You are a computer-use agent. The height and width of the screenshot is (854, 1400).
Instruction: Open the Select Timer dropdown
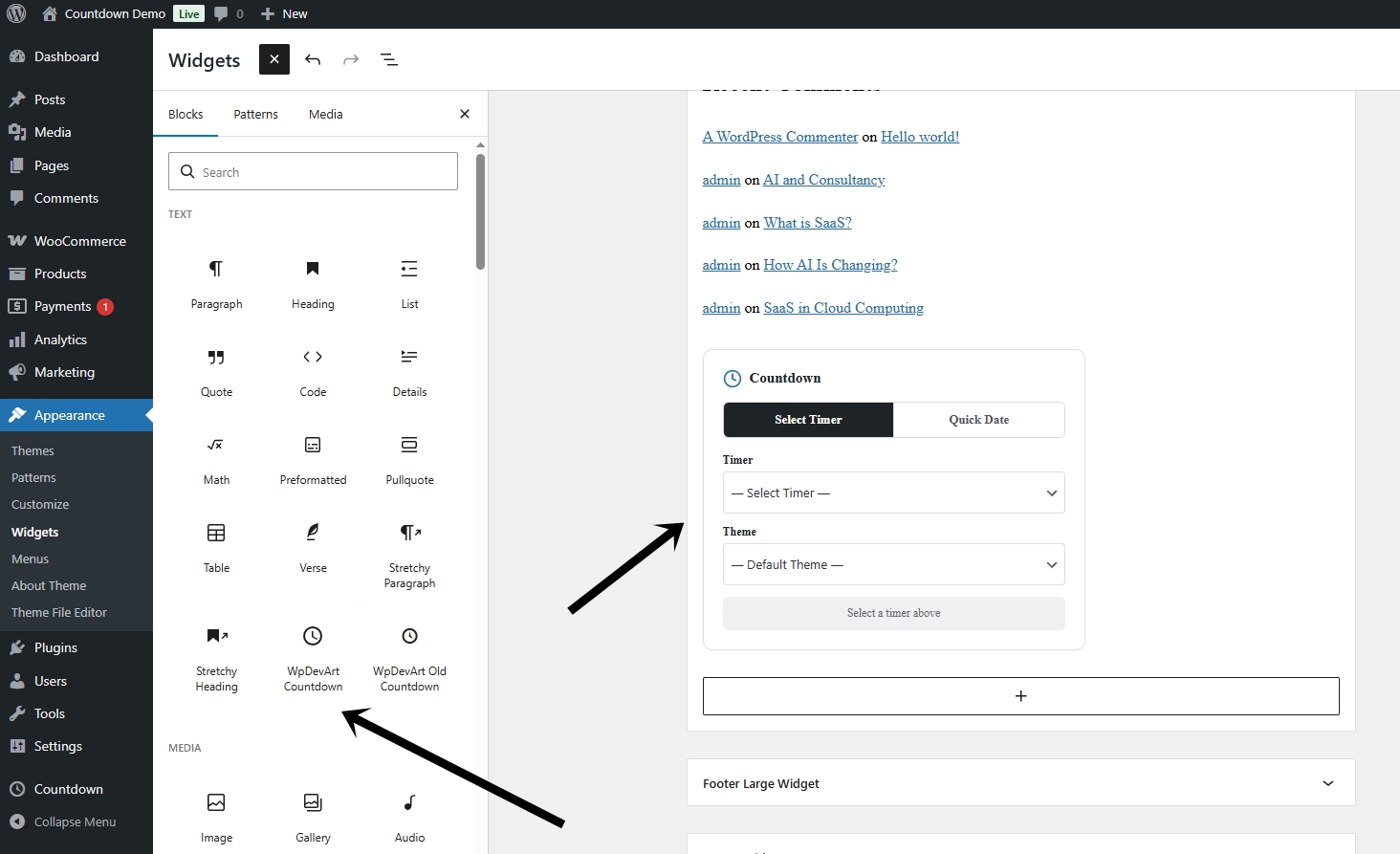(x=893, y=493)
